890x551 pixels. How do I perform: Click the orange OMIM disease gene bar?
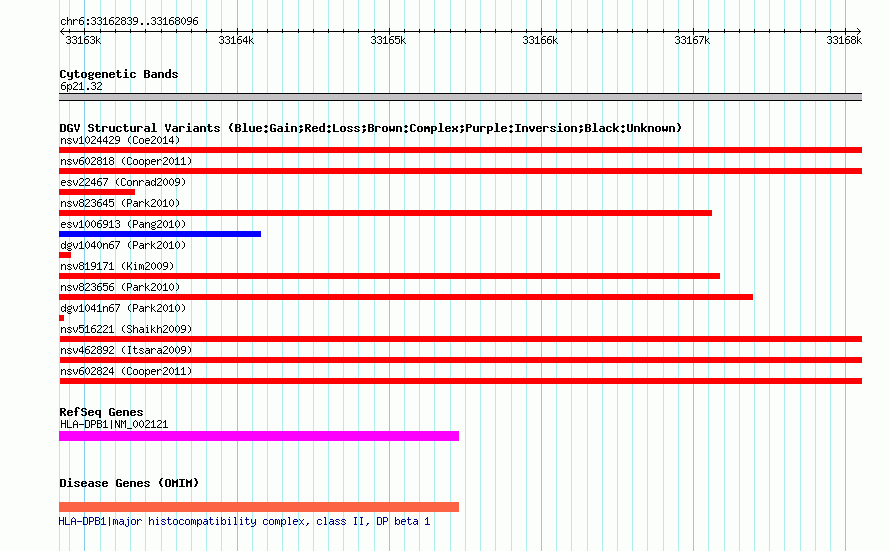pyautogui.click(x=259, y=507)
